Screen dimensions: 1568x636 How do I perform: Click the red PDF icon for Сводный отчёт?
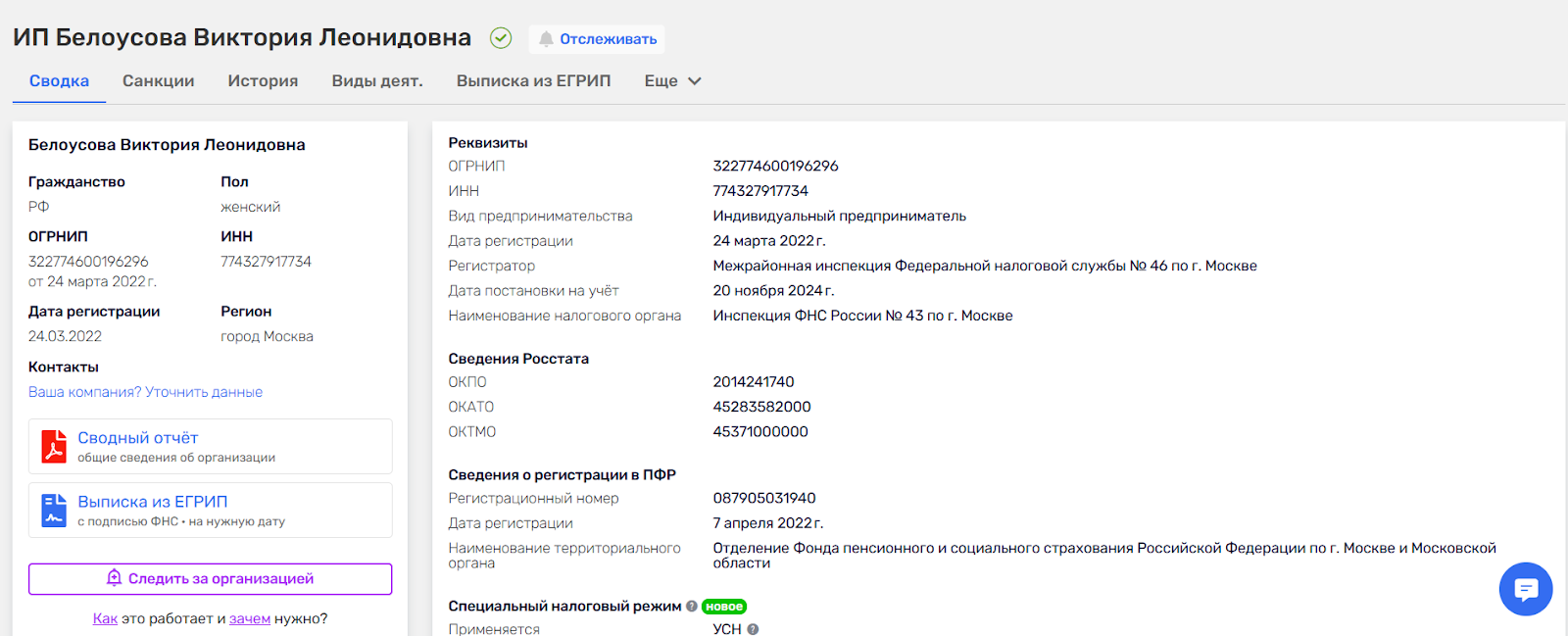click(x=54, y=447)
